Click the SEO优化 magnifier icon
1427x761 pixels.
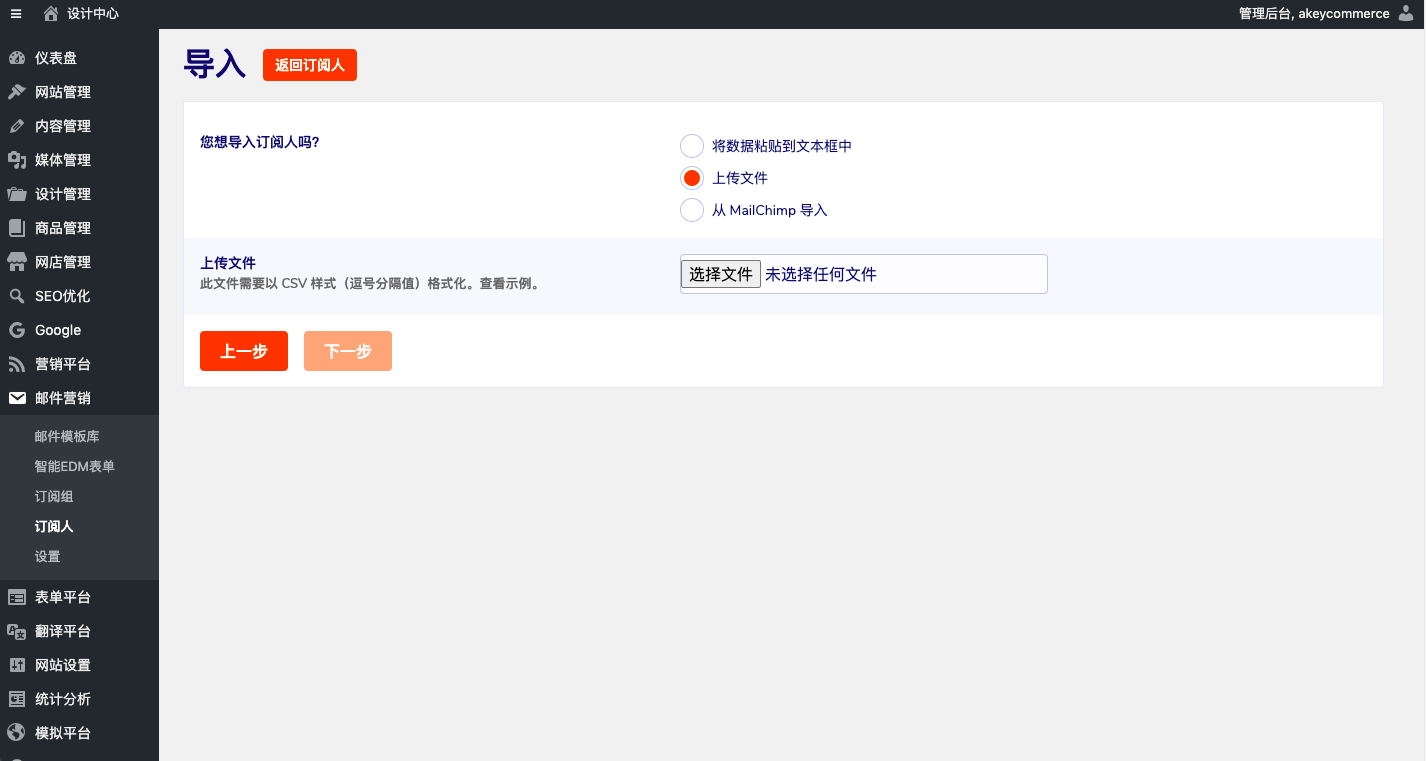17,296
